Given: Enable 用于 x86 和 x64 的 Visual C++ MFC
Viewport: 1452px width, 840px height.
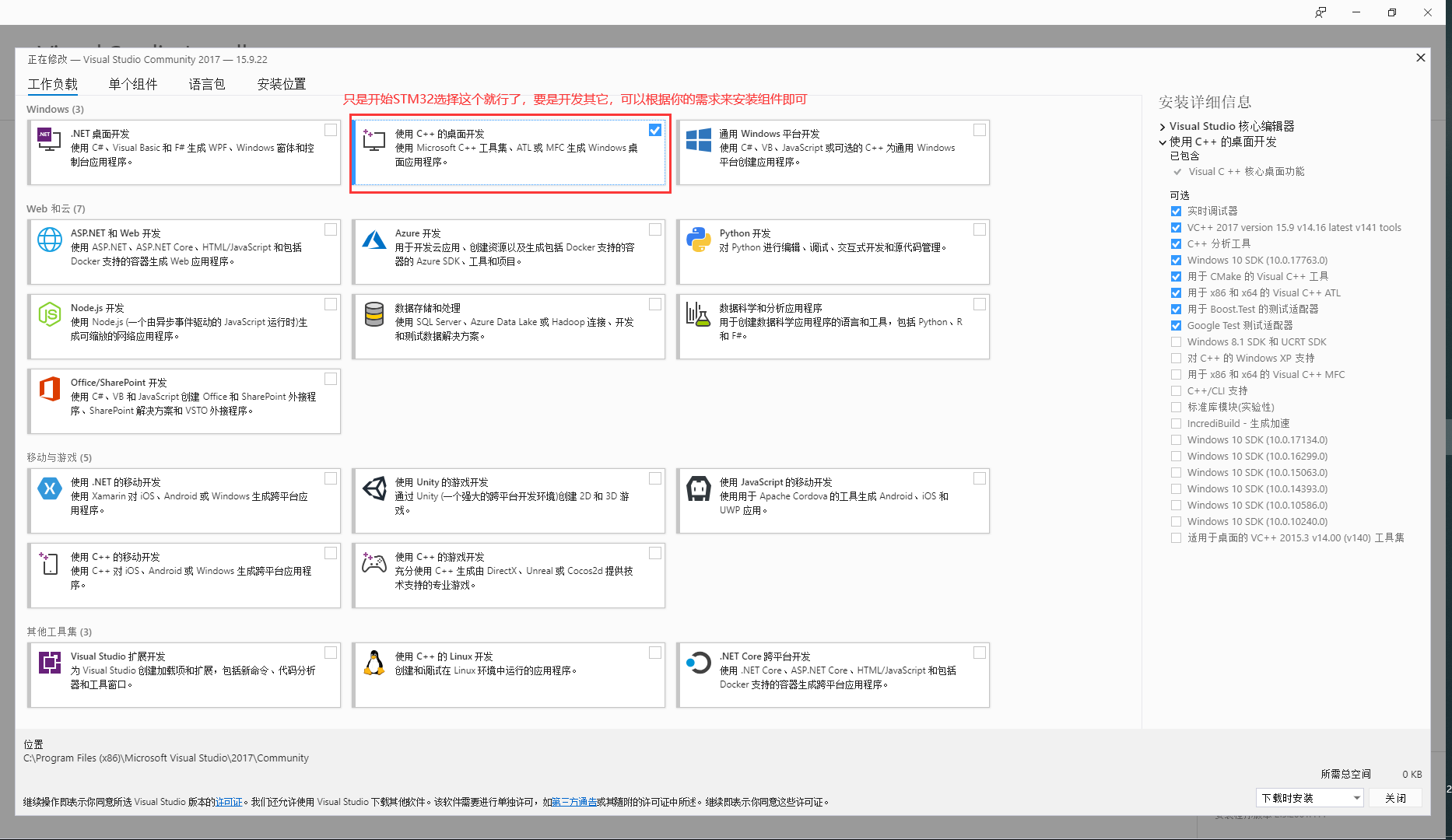Looking at the screenshot, I should (1176, 375).
